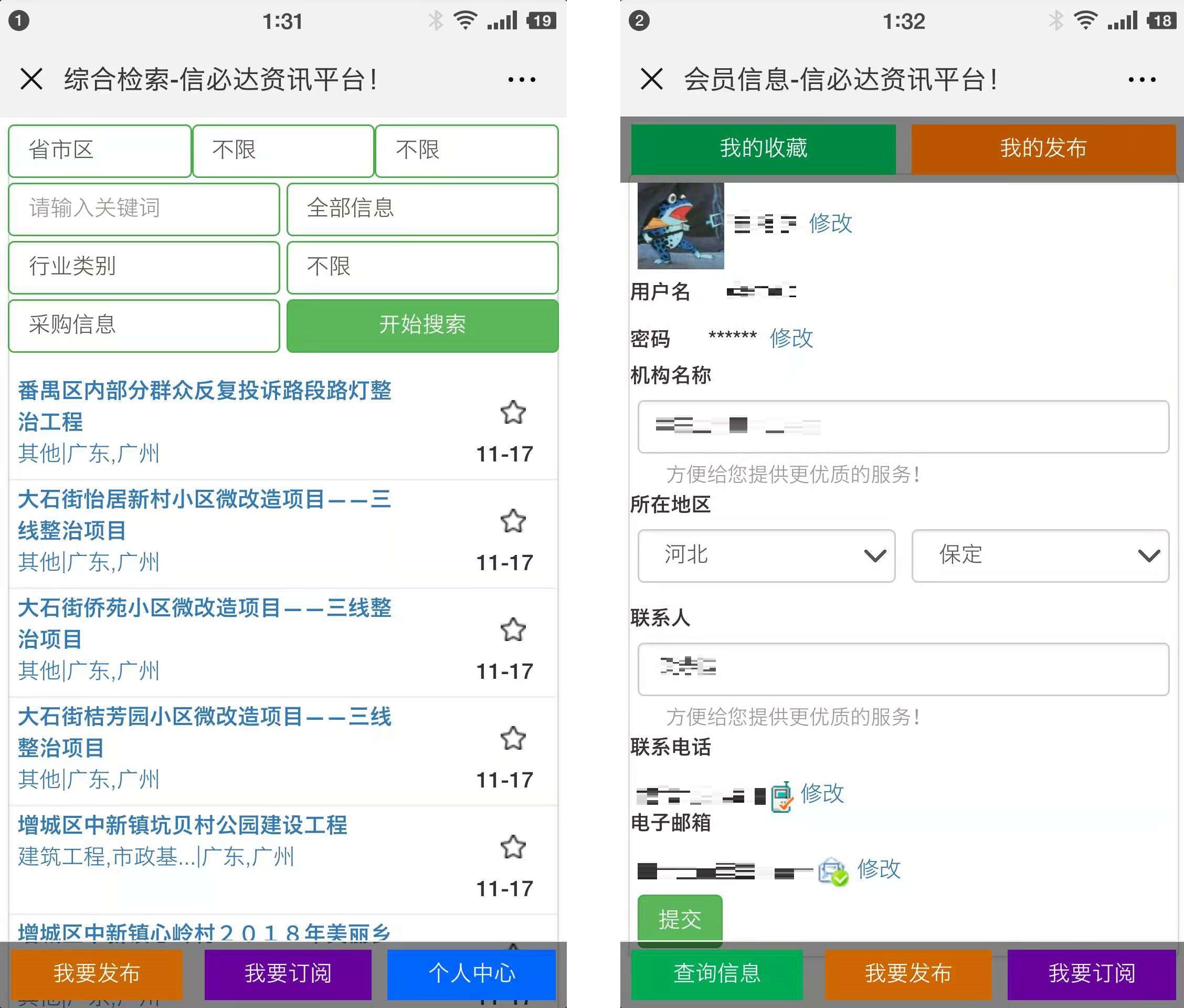Click 修改 link next to password

tap(791, 338)
